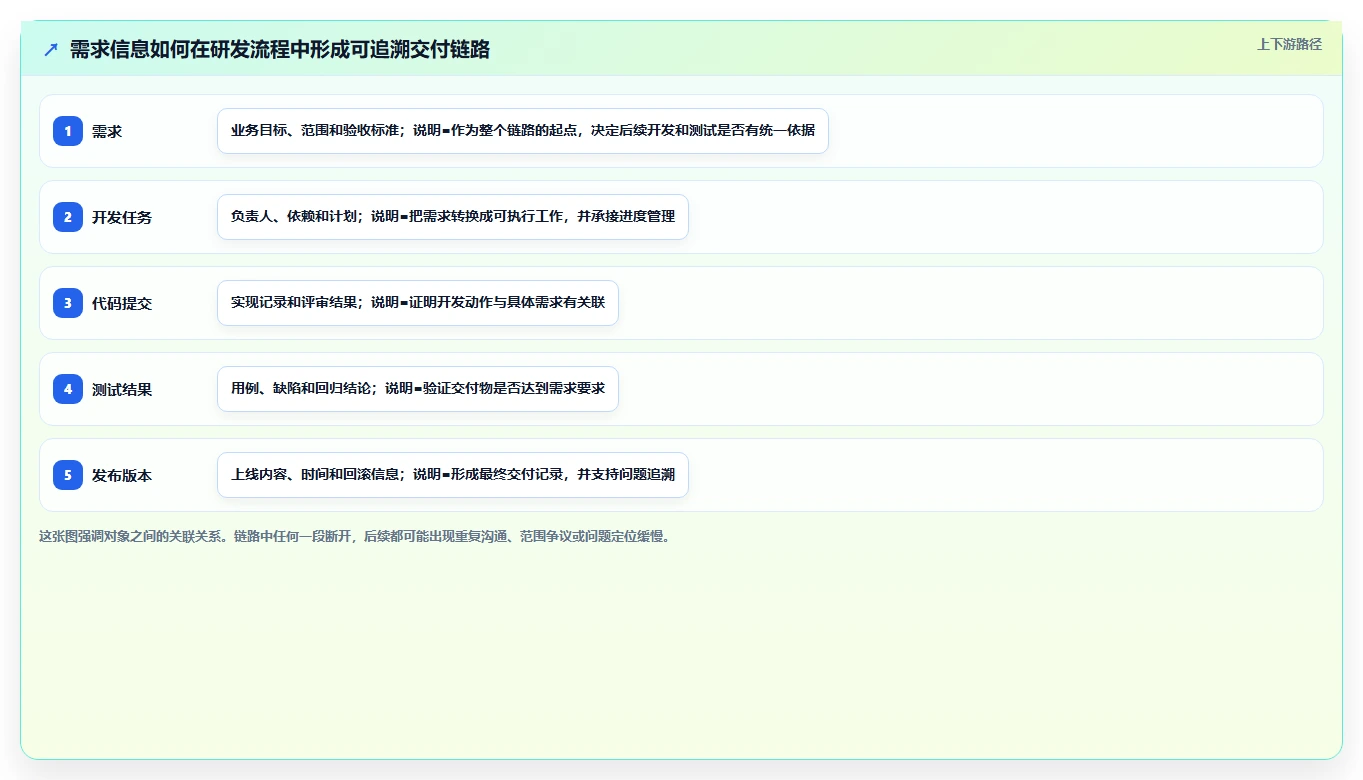
Task: Click the 上下游路径 label in the header
Action: click(1289, 44)
